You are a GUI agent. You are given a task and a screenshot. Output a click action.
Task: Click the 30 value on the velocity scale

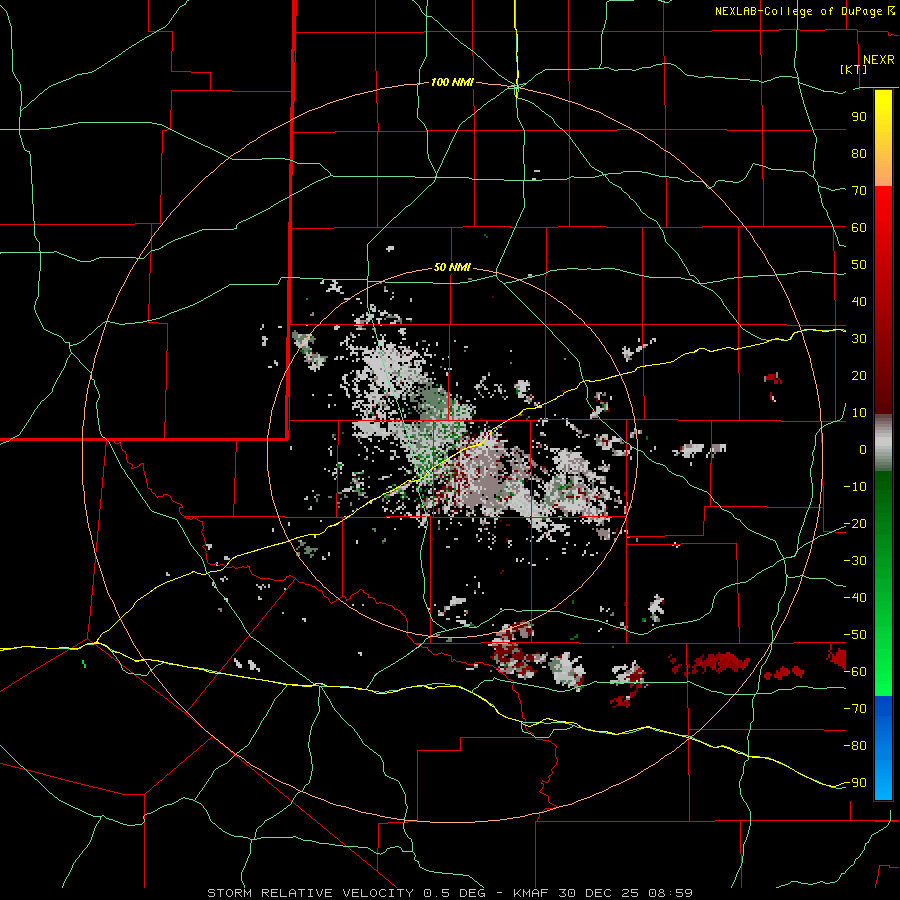coord(859,339)
